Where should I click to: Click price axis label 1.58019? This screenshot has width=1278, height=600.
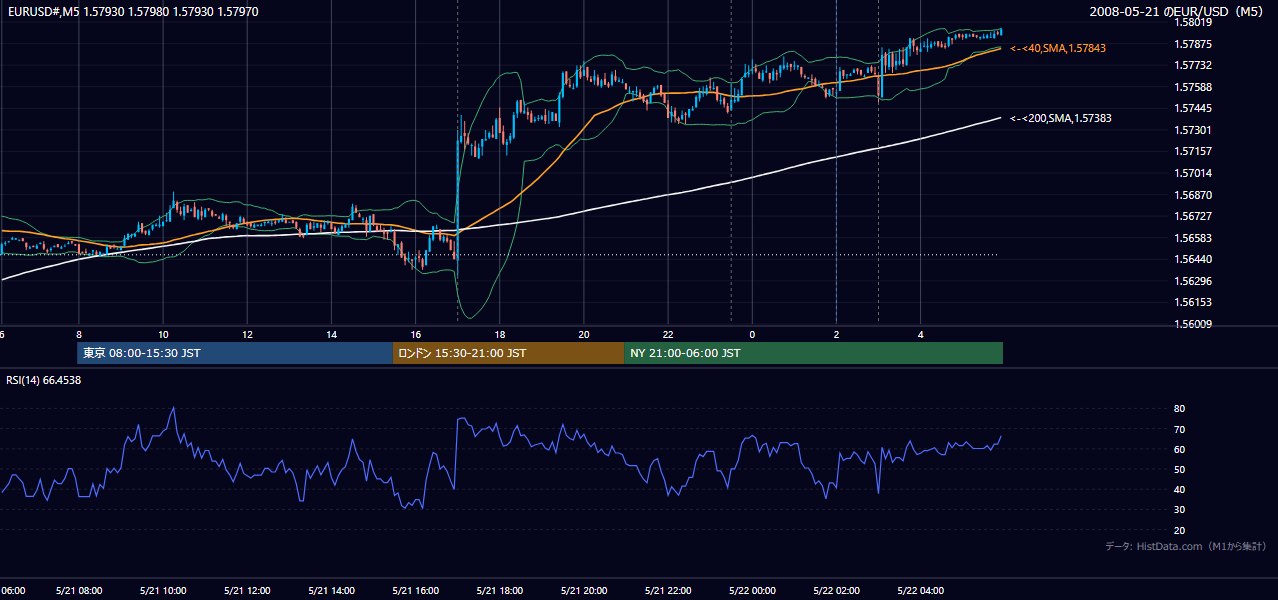1191,22
